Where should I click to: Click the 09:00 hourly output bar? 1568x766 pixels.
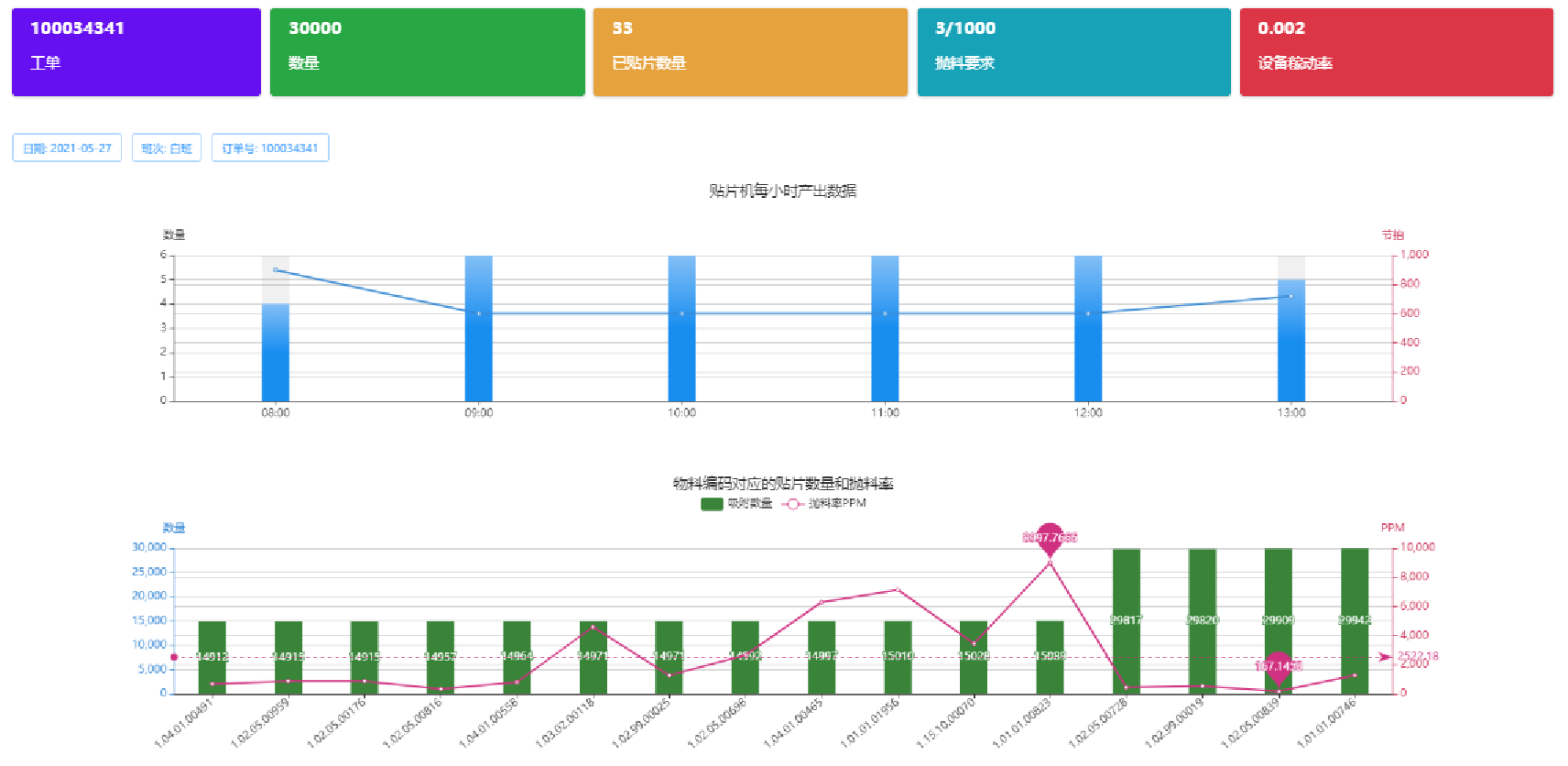[479, 328]
